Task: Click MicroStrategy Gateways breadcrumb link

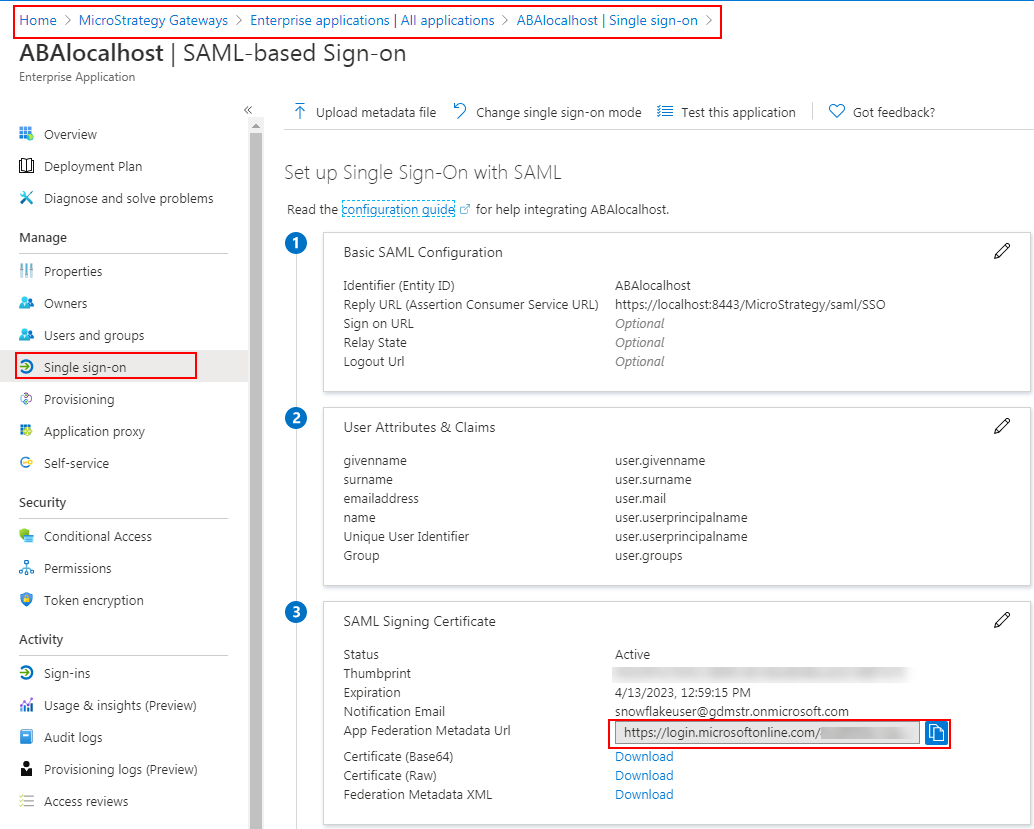Action: tap(153, 20)
